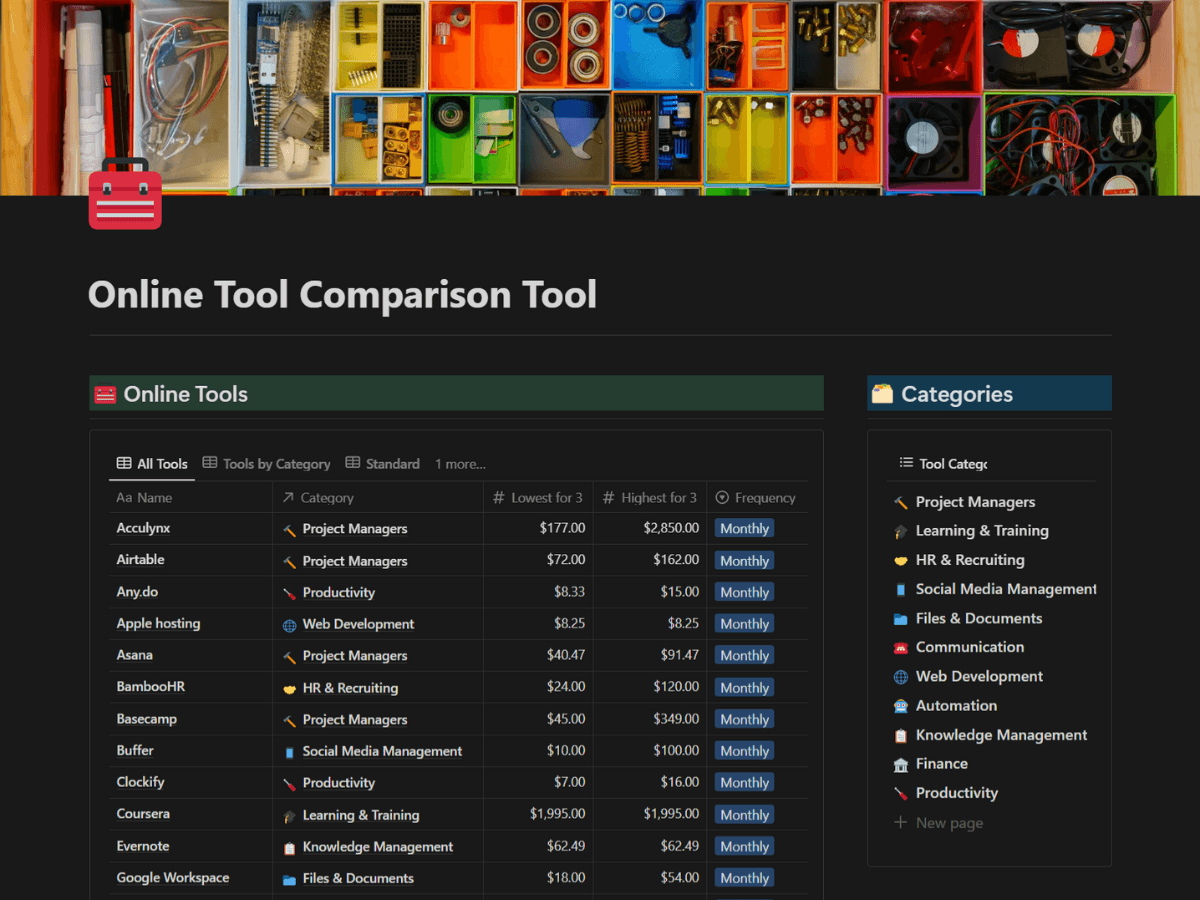Click the Categories section heading
The image size is (1200, 900).
[x=957, y=394]
